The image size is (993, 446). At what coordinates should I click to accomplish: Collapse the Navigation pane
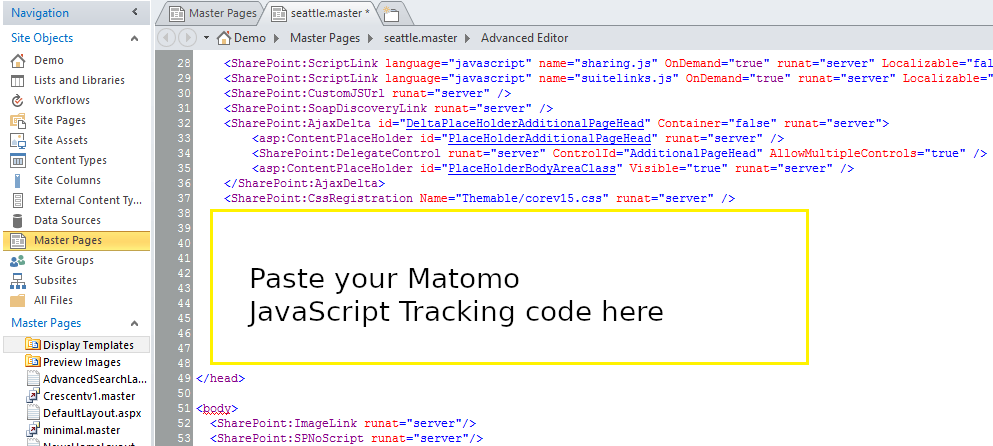(x=135, y=13)
